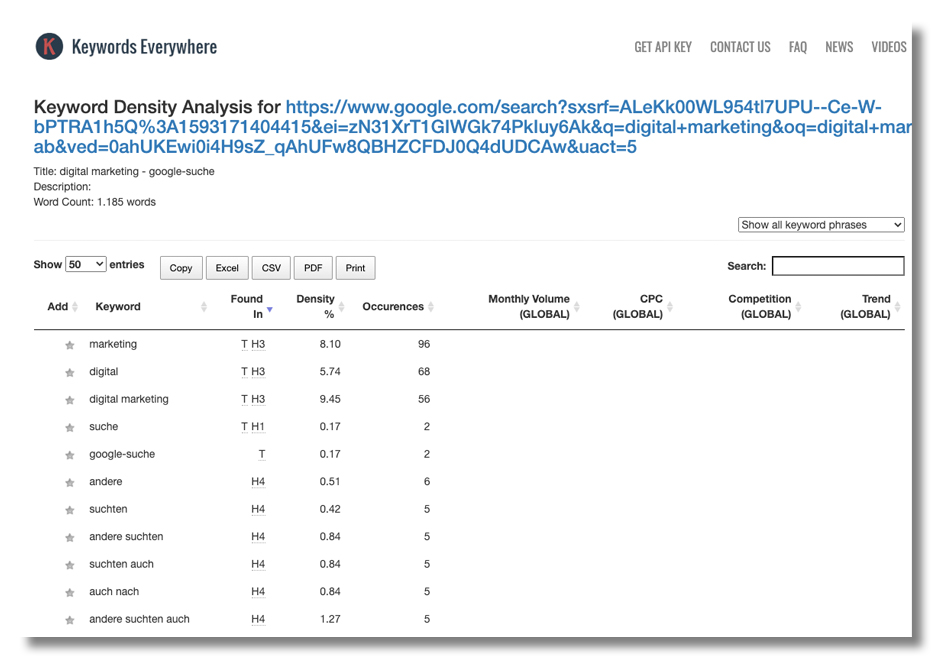Sort by Found In column arrow
Screen dimensions: 934x657
pos(270,309)
